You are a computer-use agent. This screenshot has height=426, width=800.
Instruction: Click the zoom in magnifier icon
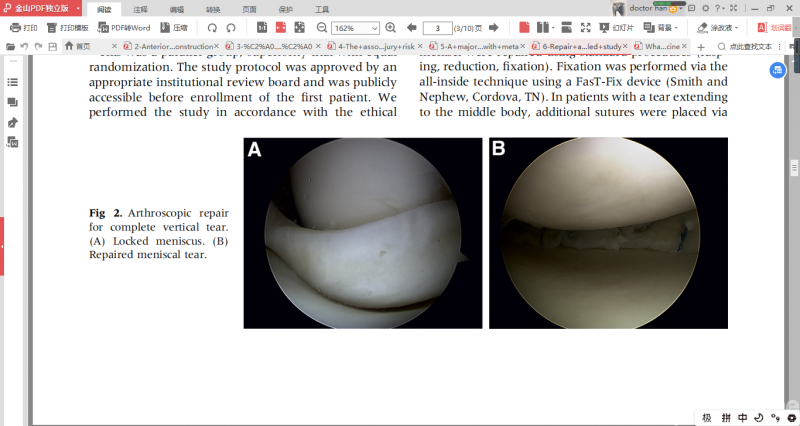390,27
